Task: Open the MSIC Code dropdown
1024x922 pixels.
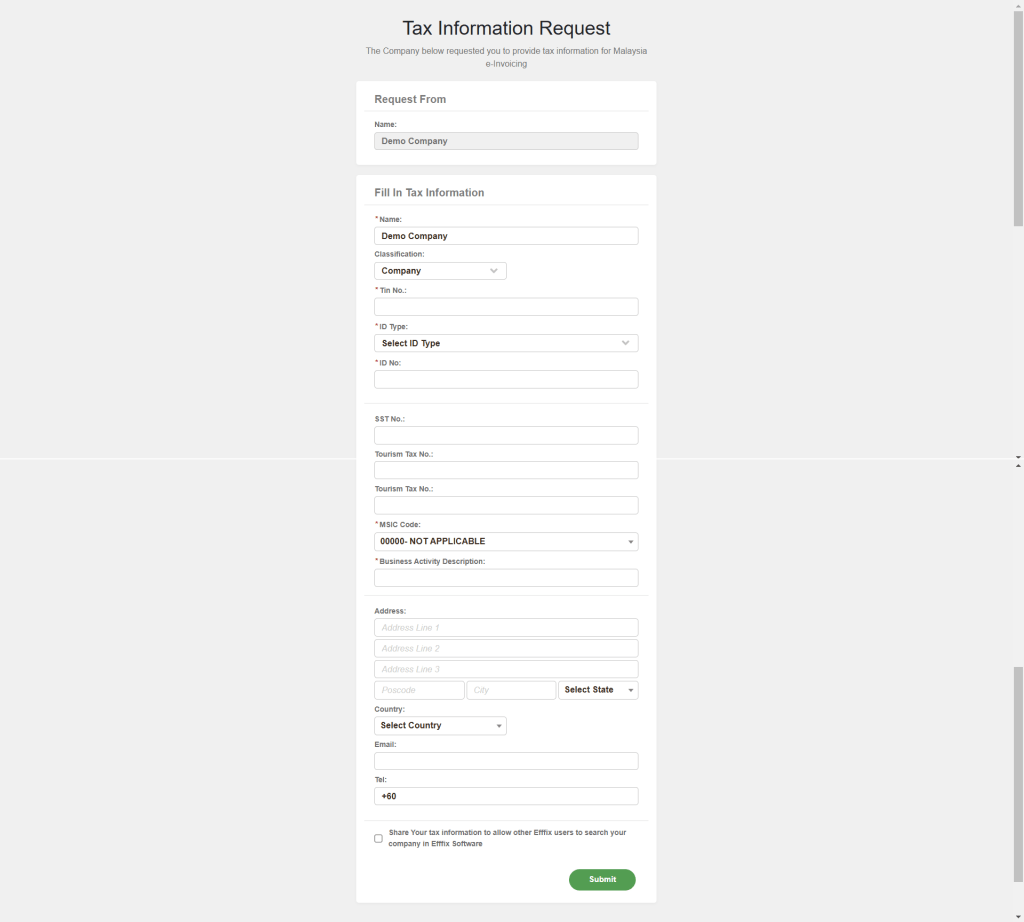Action: click(x=506, y=542)
